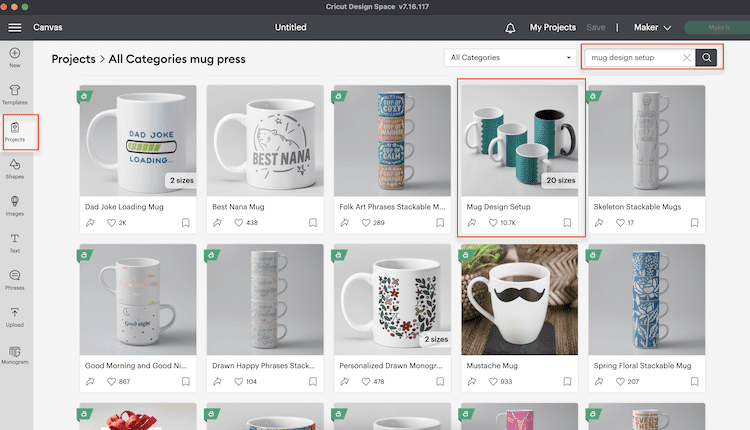
Task: Bookmark the Skeleton Stackable Mugs project
Action: tap(695, 222)
